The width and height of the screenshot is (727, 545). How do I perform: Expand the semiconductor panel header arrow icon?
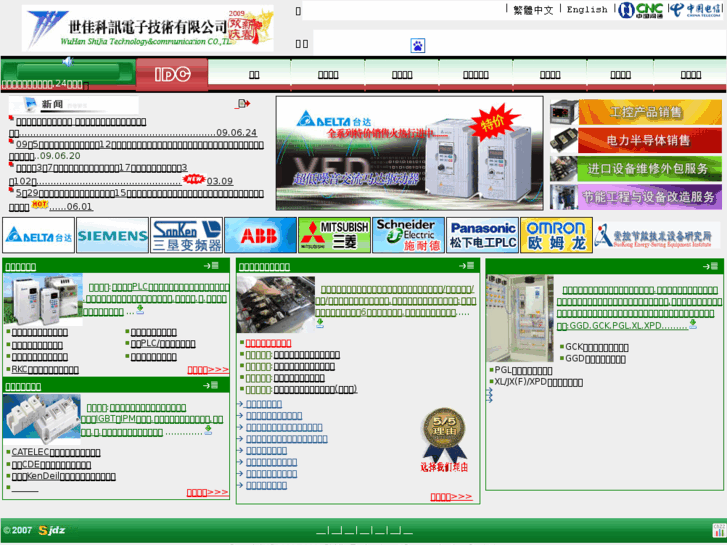(210, 385)
